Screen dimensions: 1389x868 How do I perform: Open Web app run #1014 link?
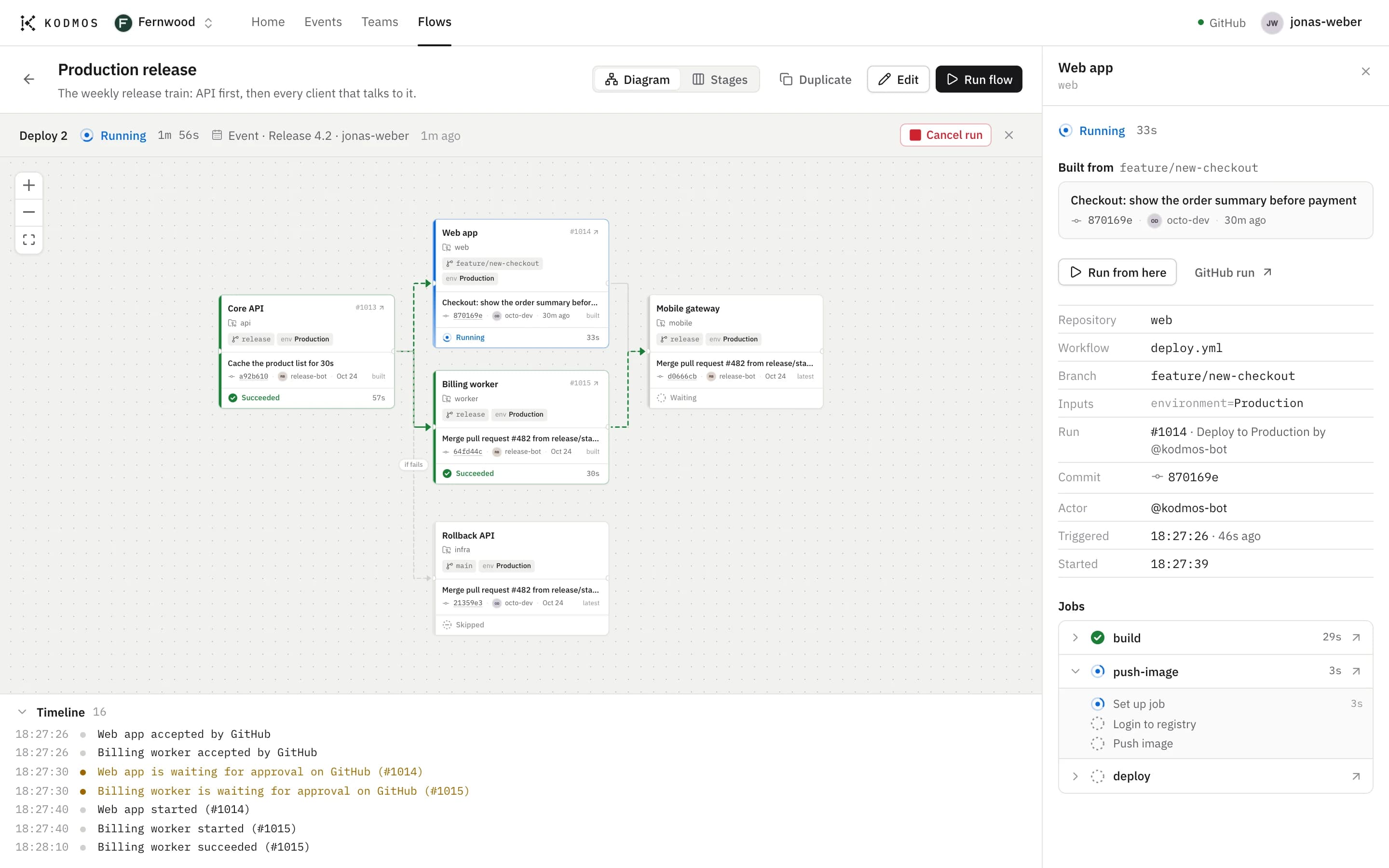click(x=584, y=231)
